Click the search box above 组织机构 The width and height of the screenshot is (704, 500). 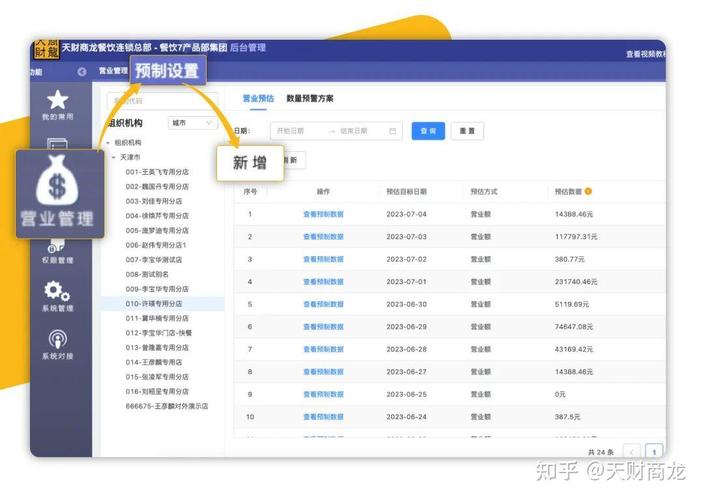162,101
